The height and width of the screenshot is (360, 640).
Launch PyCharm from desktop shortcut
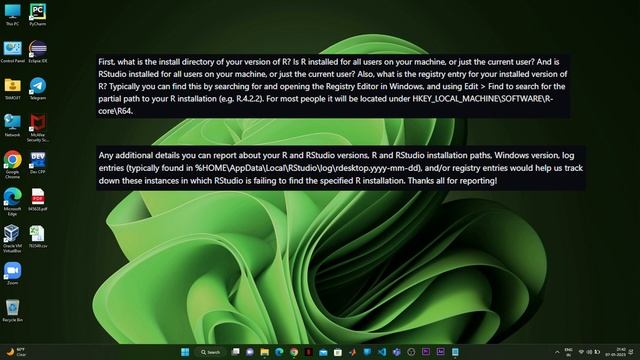(38, 15)
